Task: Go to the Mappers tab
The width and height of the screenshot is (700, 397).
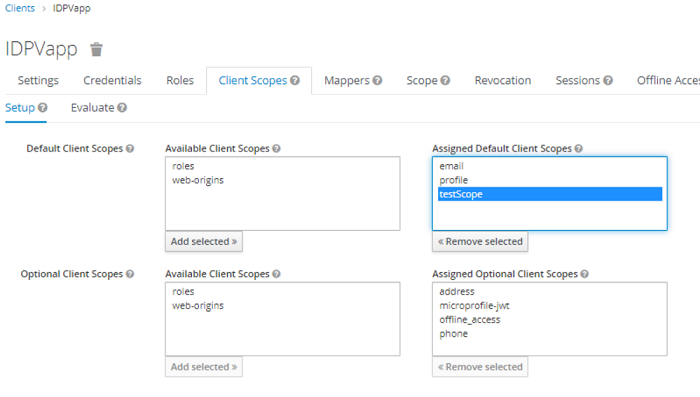Action: tap(347, 80)
